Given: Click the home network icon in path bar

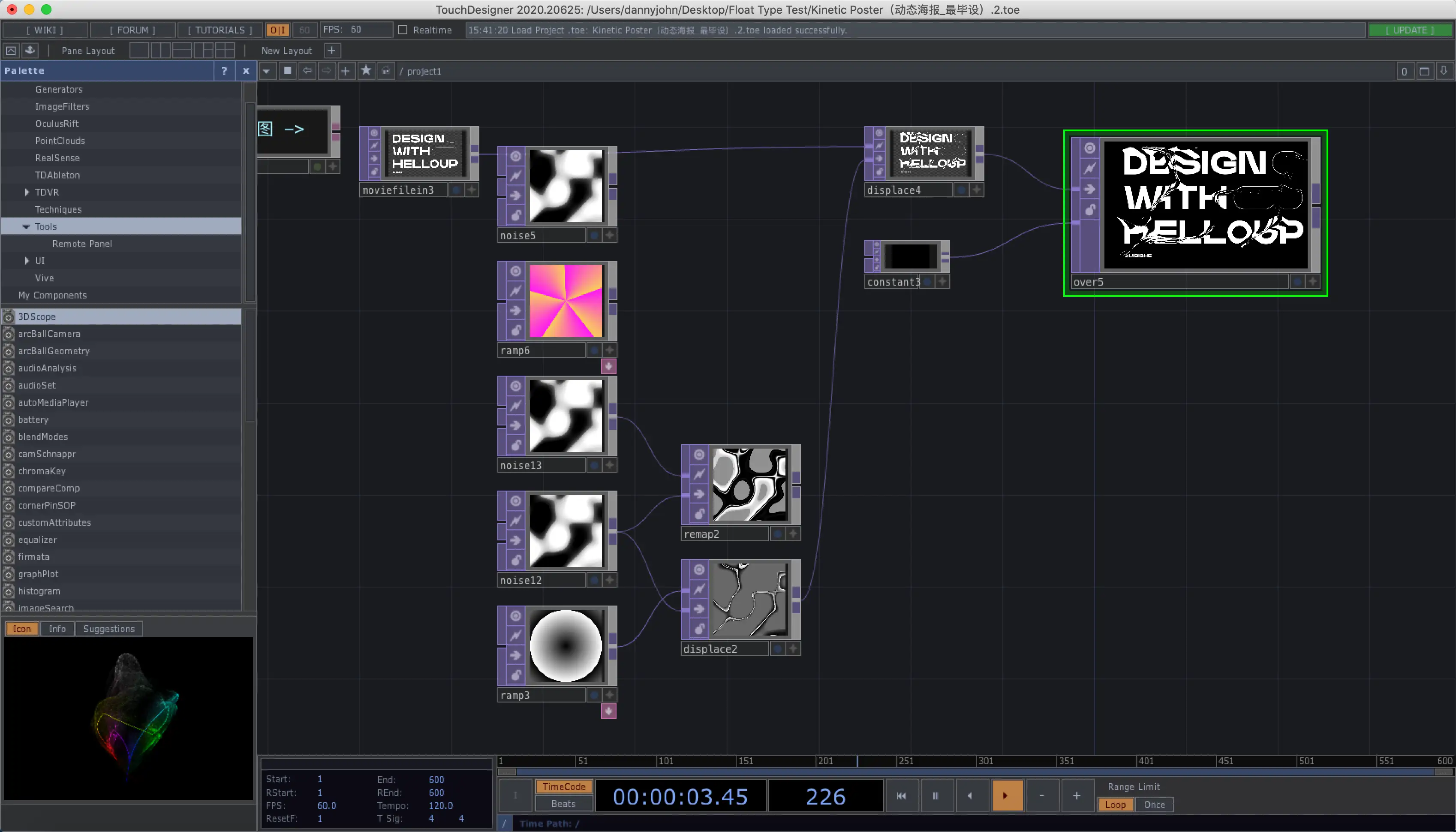Looking at the screenshot, I should click(386, 71).
